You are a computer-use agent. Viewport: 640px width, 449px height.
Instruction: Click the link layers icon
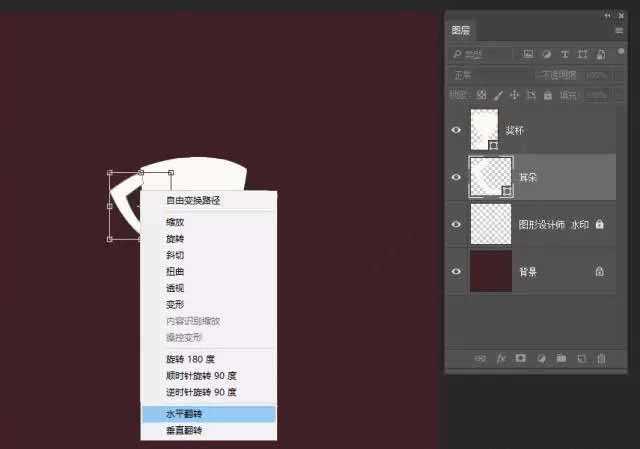(x=480, y=358)
